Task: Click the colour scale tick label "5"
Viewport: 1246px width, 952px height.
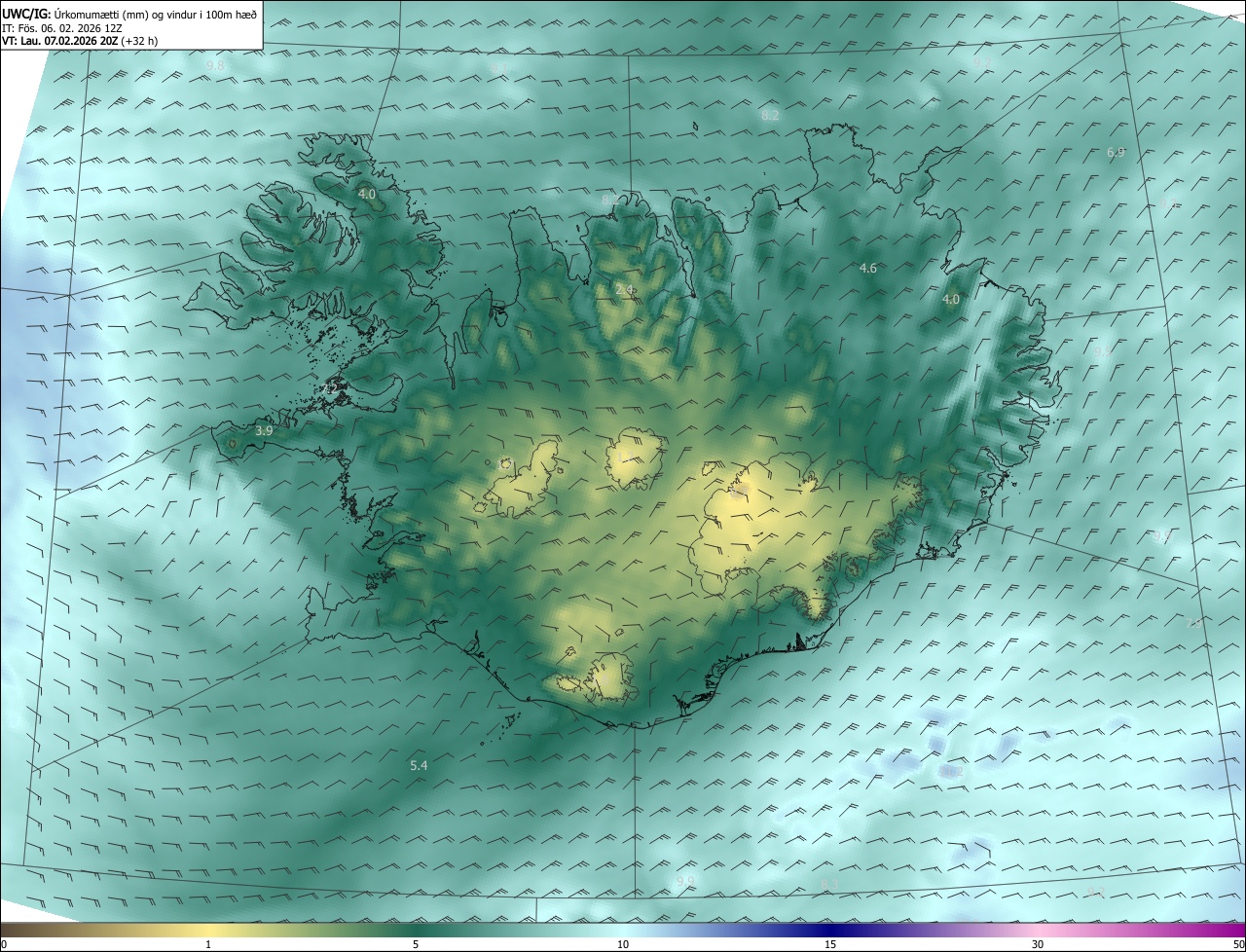Action: 416,945
